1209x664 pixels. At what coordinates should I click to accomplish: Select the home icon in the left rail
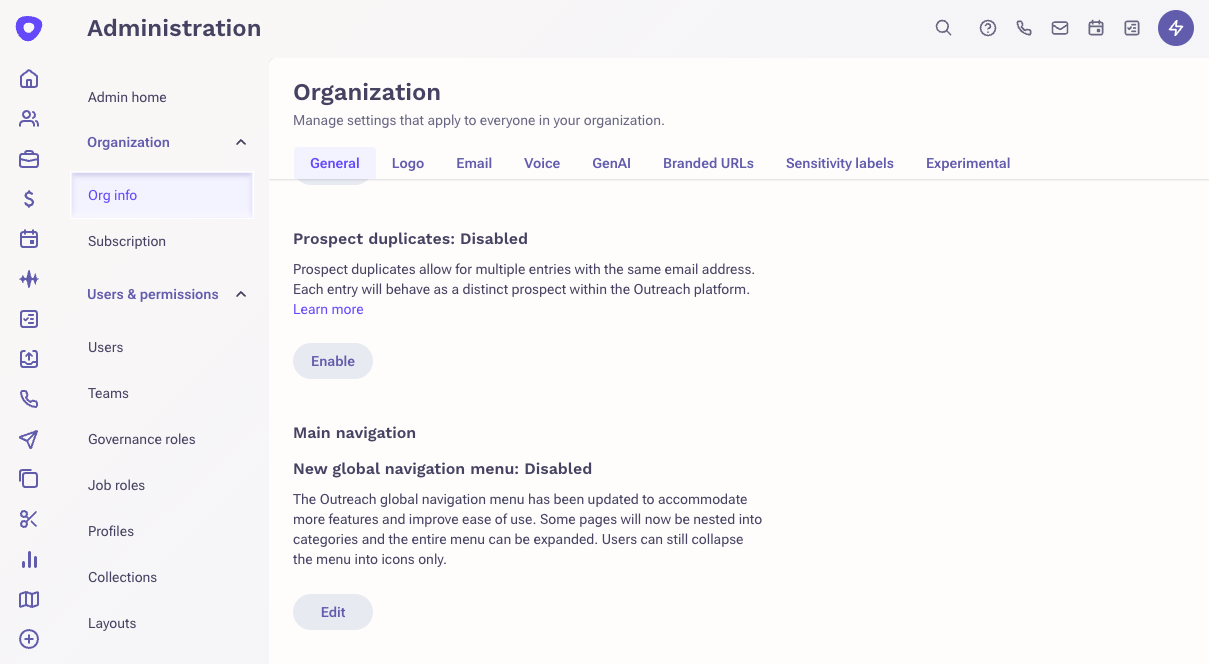28,78
